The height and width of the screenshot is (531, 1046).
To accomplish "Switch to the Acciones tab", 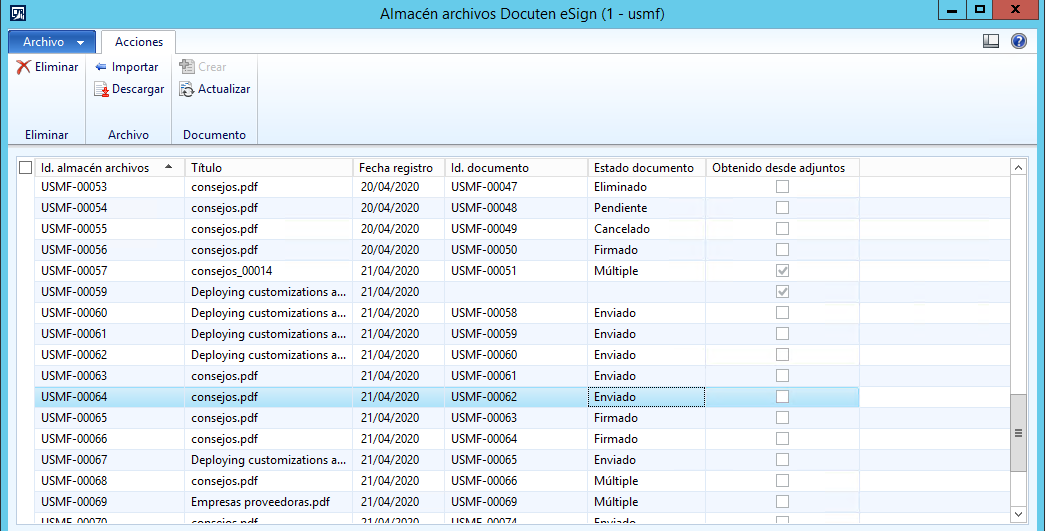I will (139, 42).
